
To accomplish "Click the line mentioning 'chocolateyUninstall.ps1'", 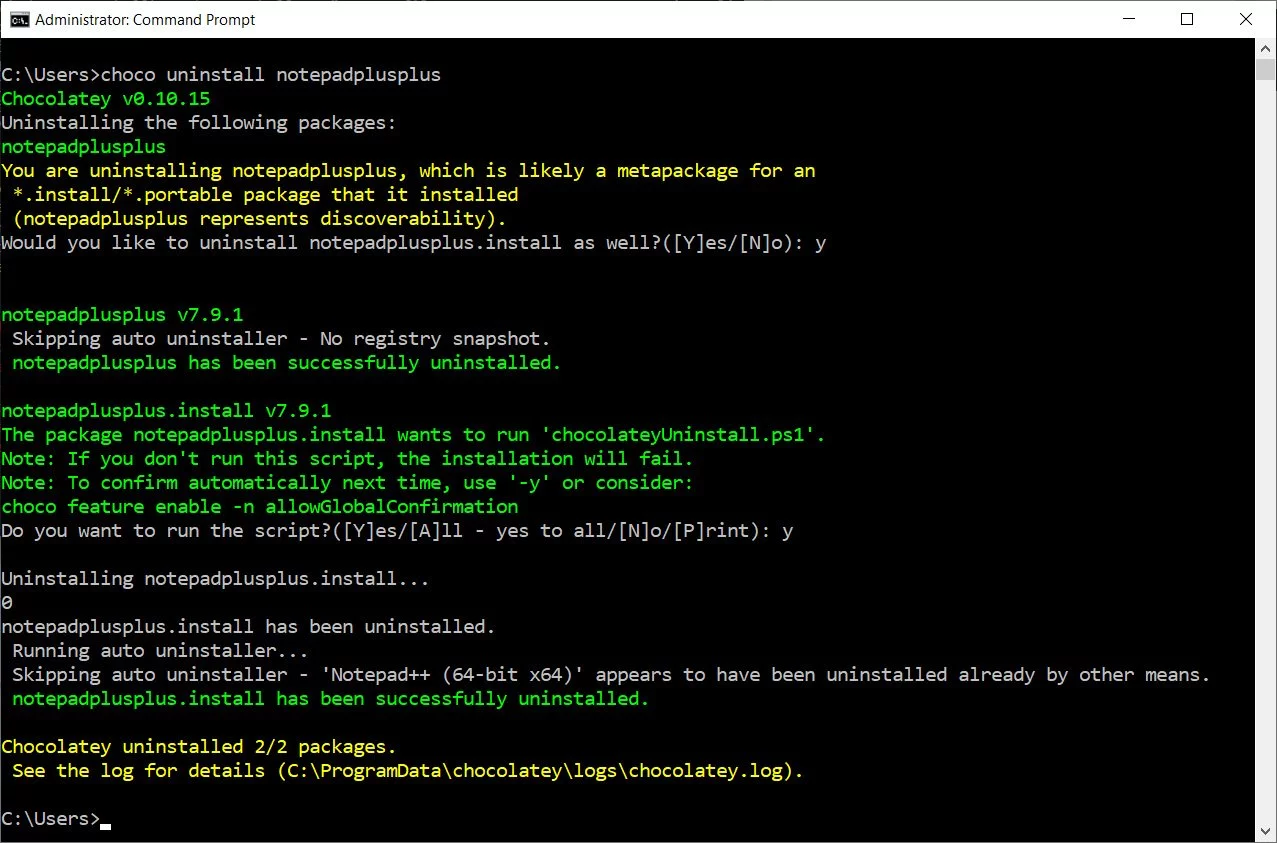I will pos(413,435).
